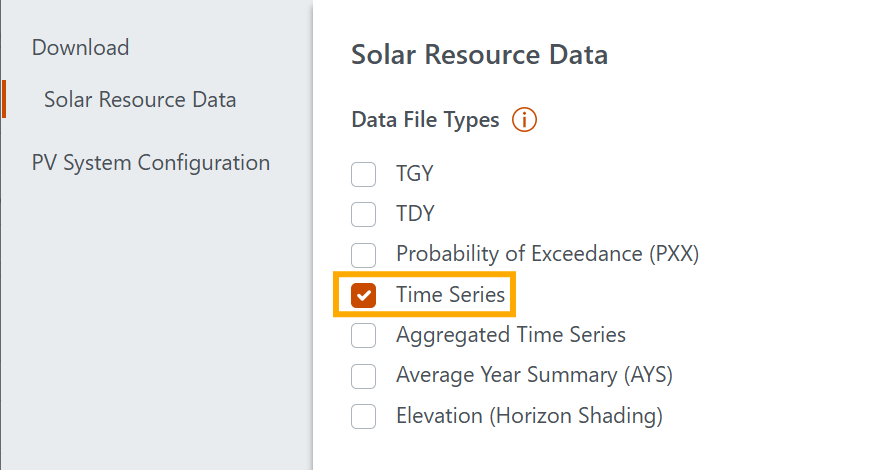The image size is (872, 470).
Task: Tick the Average Year Summary checkbox
Action: pyautogui.click(x=364, y=376)
